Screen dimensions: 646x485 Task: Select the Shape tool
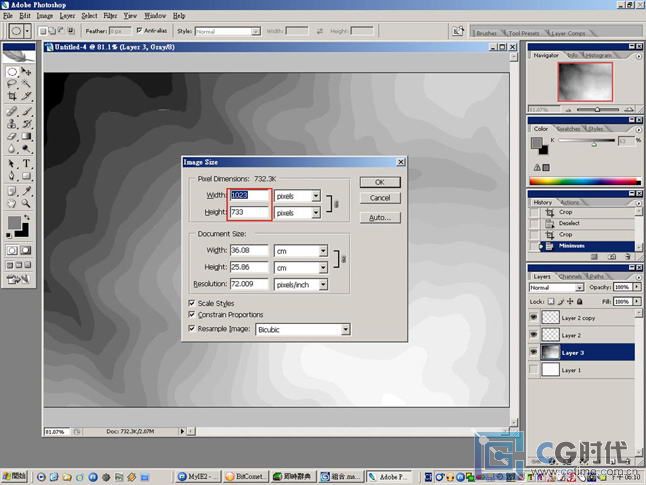(26, 176)
